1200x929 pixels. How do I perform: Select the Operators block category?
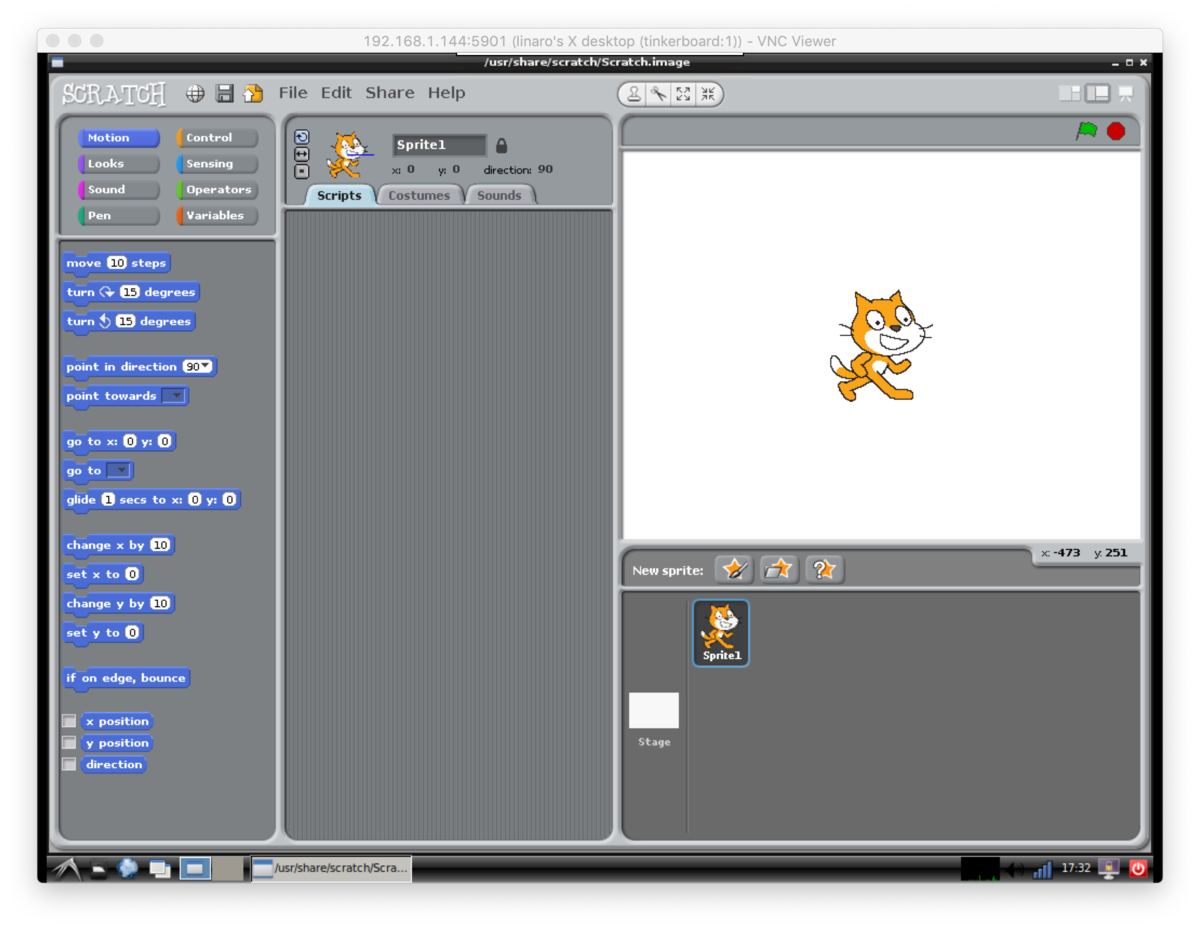click(x=217, y=190)
